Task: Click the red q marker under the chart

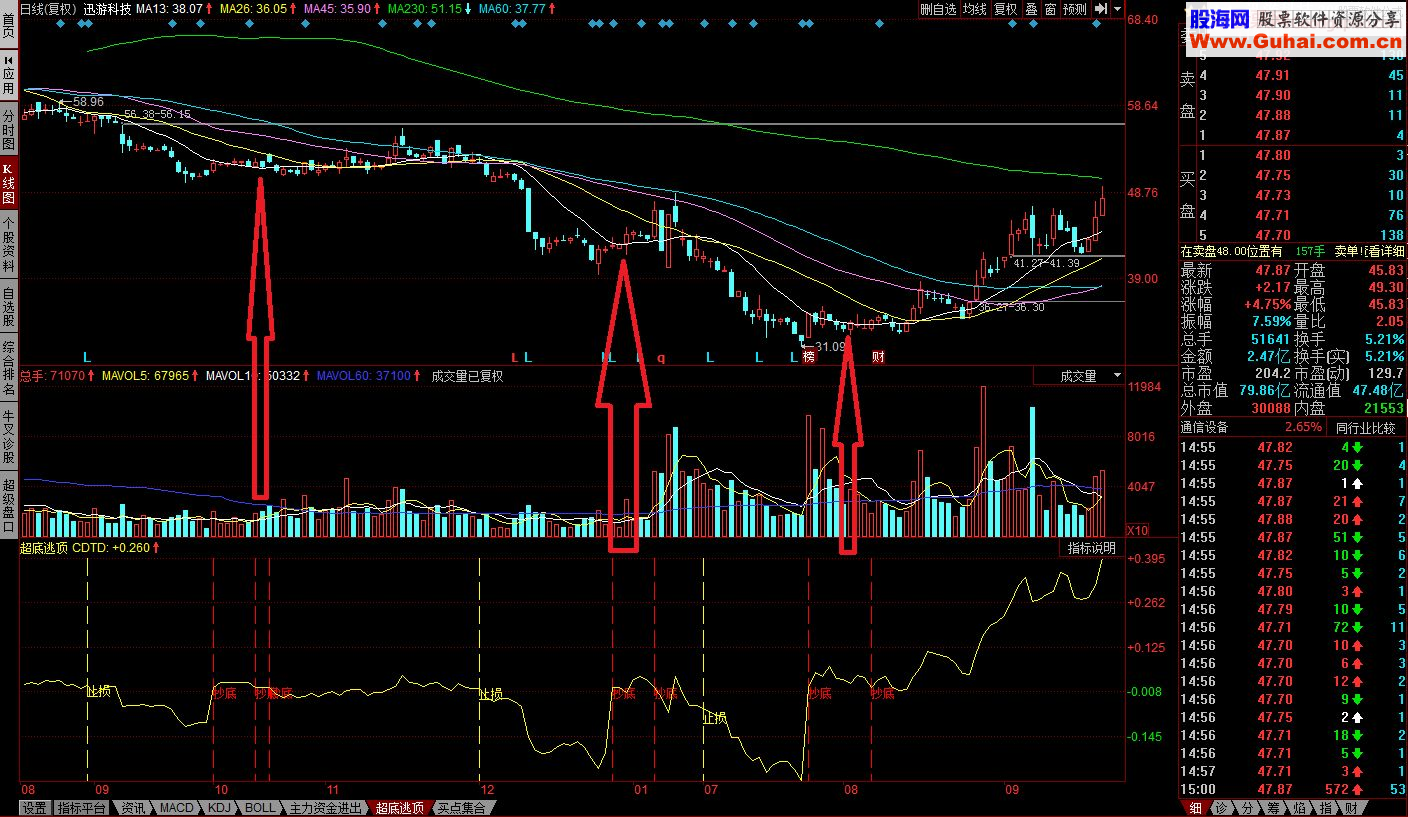Action: pos(660,357)
